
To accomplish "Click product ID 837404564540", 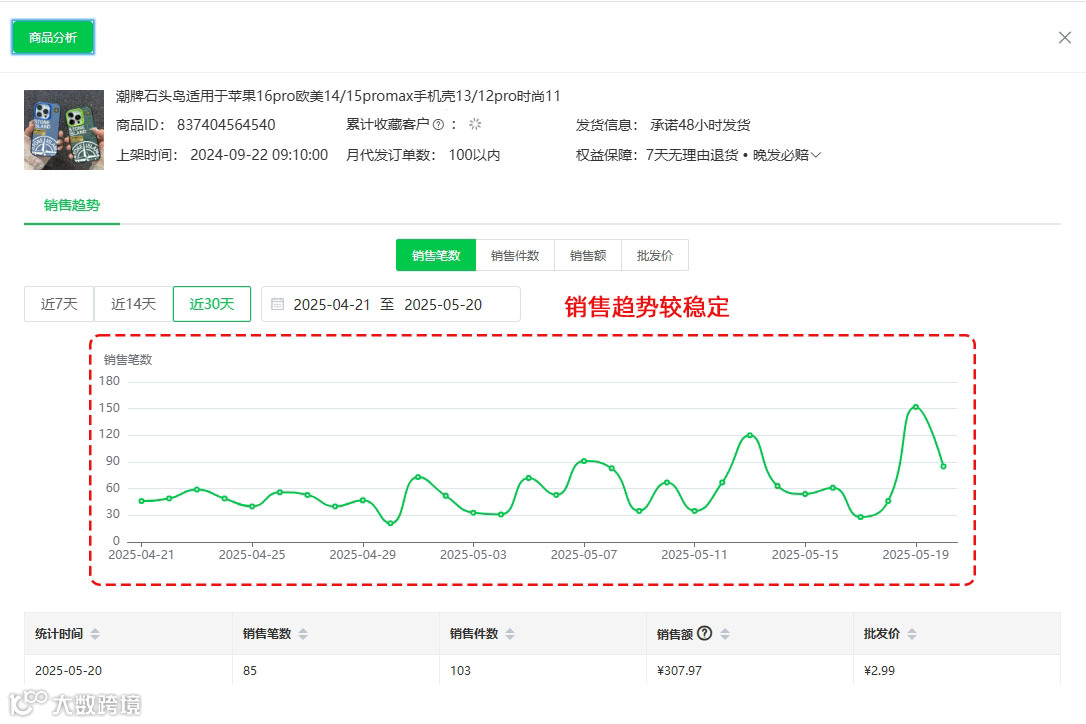I will [226, 125].
